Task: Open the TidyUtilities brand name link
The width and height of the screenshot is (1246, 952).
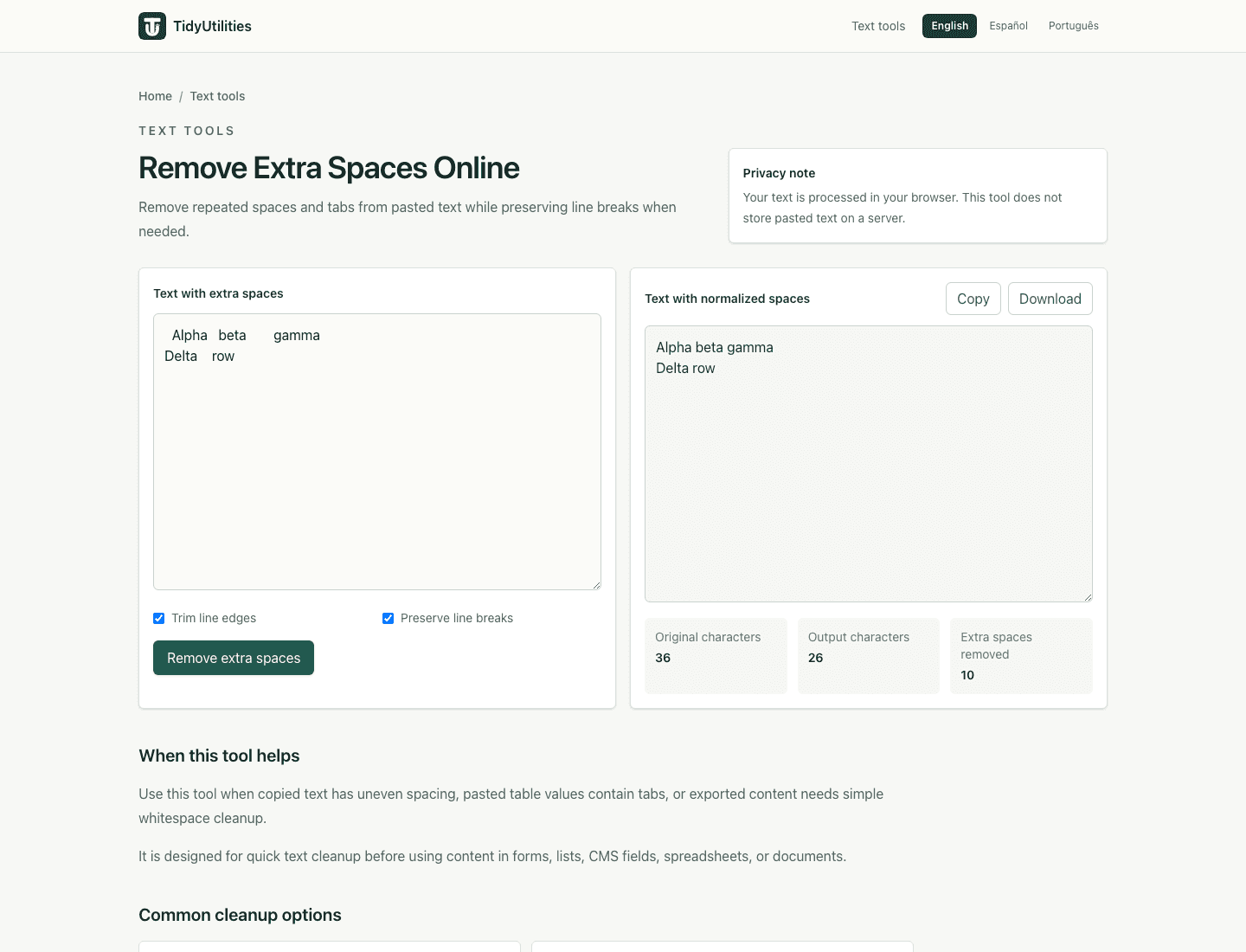Action: [212, 26]
